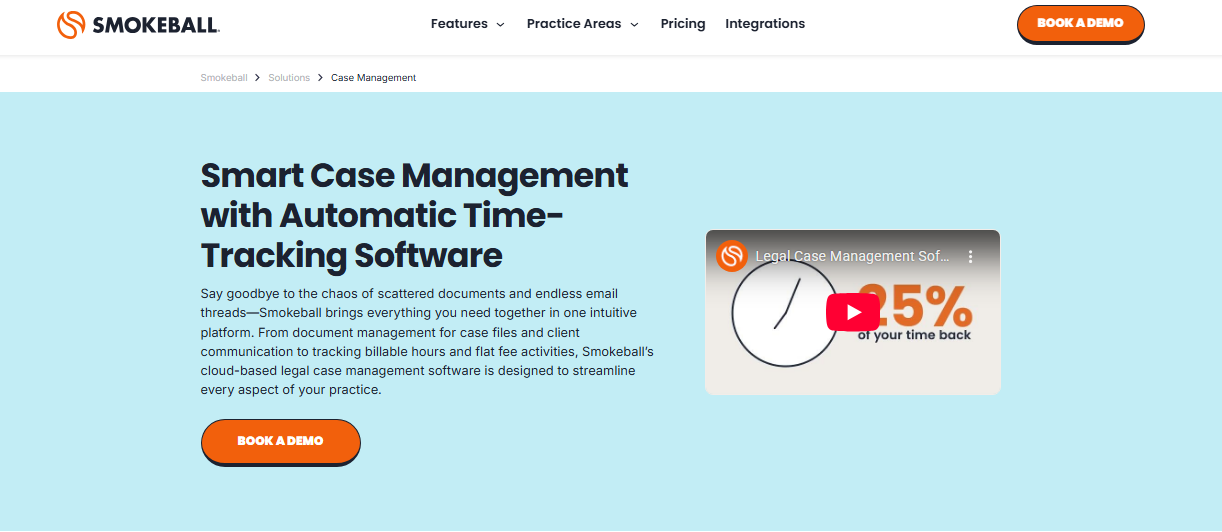Open the Legal Case Management video title

click(x=853, y=257)
